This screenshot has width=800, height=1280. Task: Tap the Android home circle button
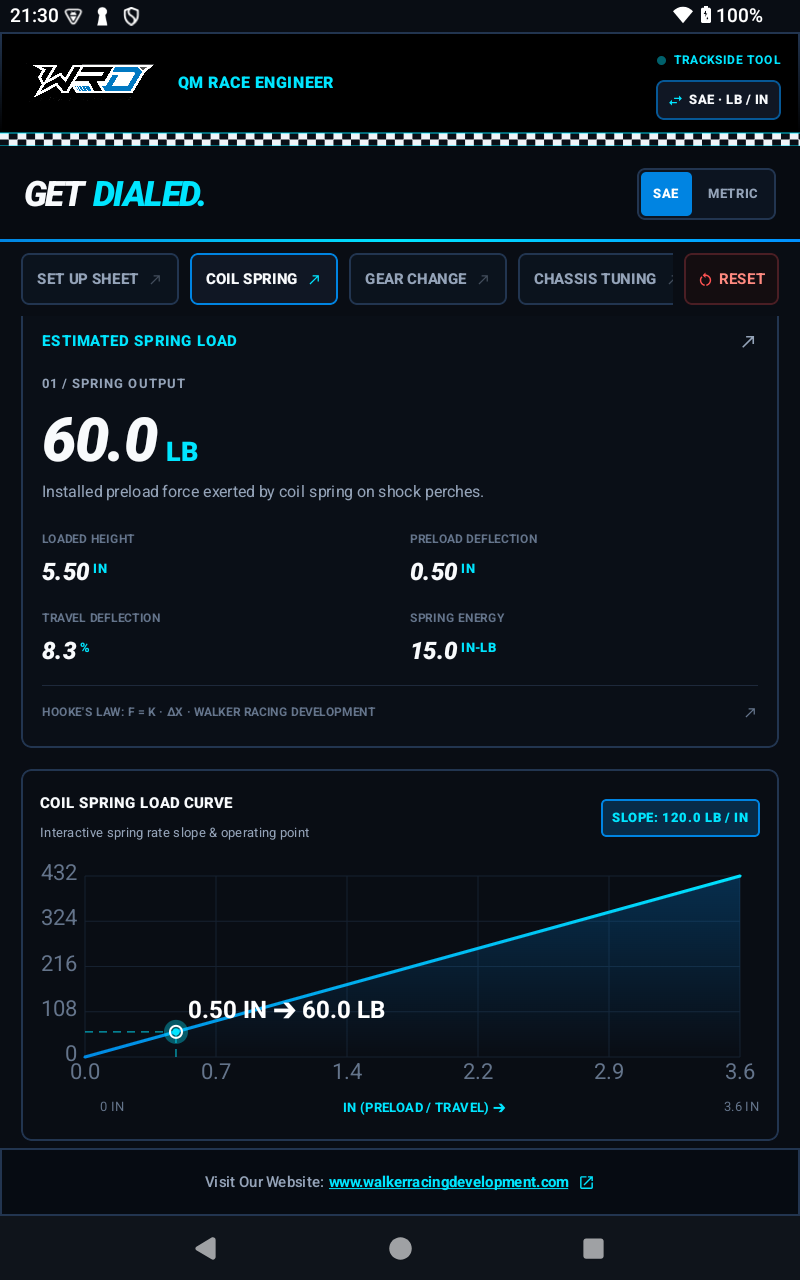point(400,1248)
